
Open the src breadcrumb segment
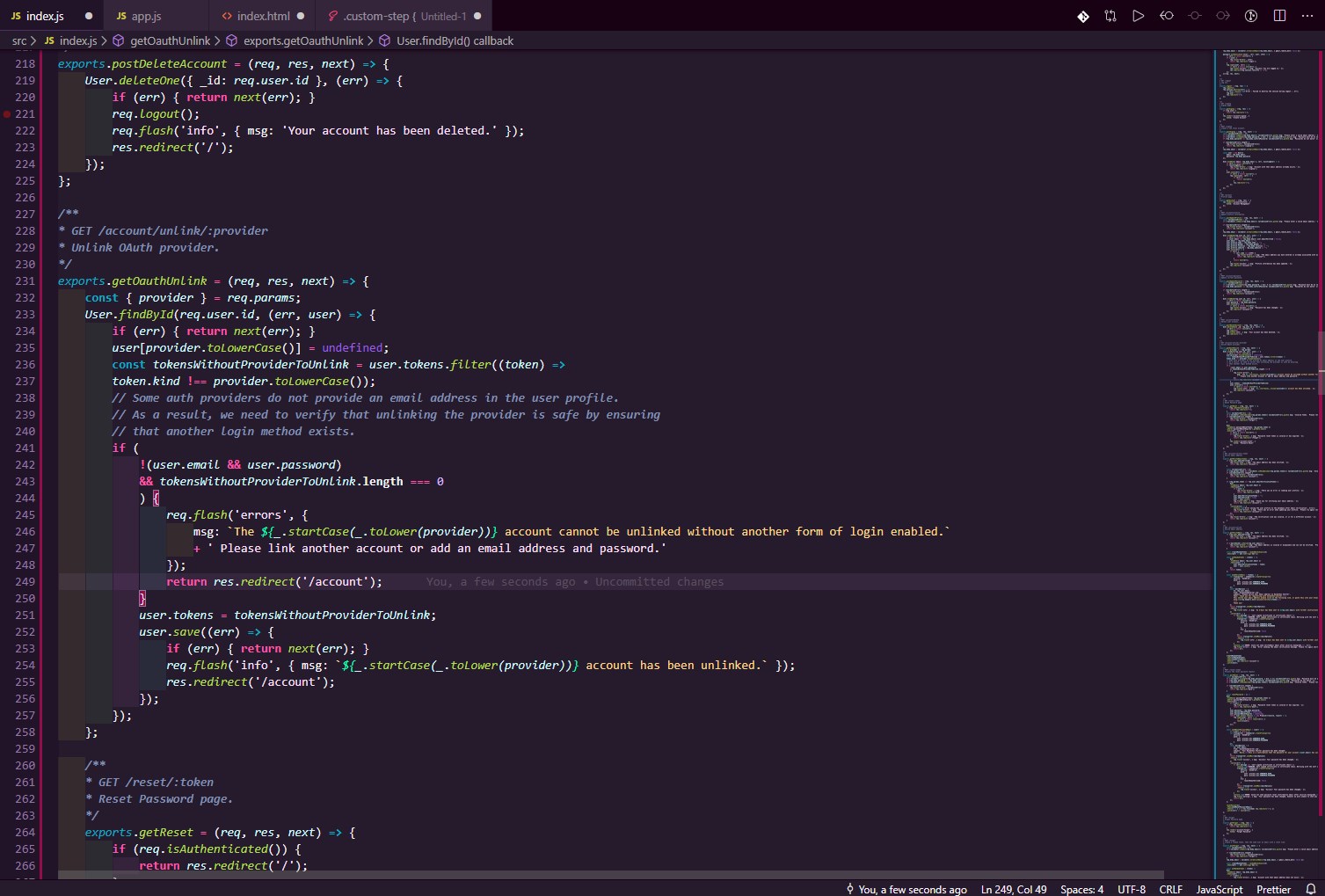pos(19,40)
